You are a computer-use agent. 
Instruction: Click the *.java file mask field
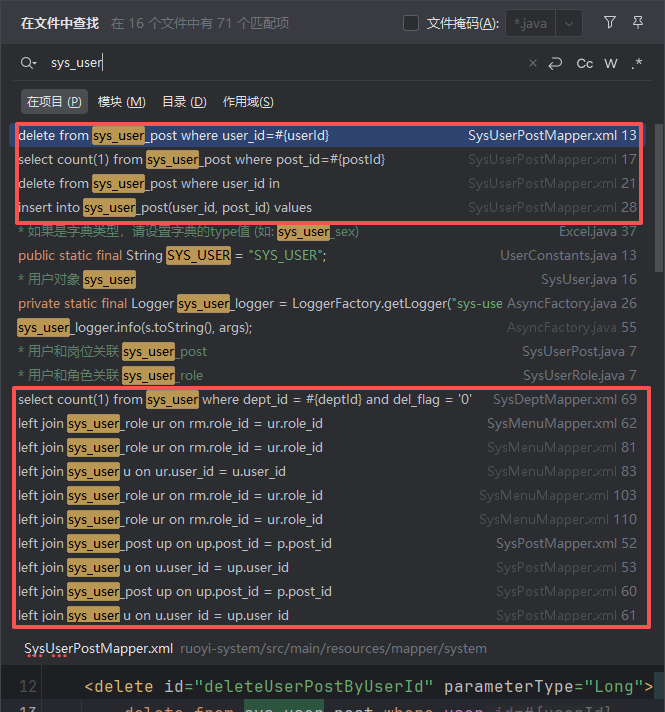click(x=531, y=23)
